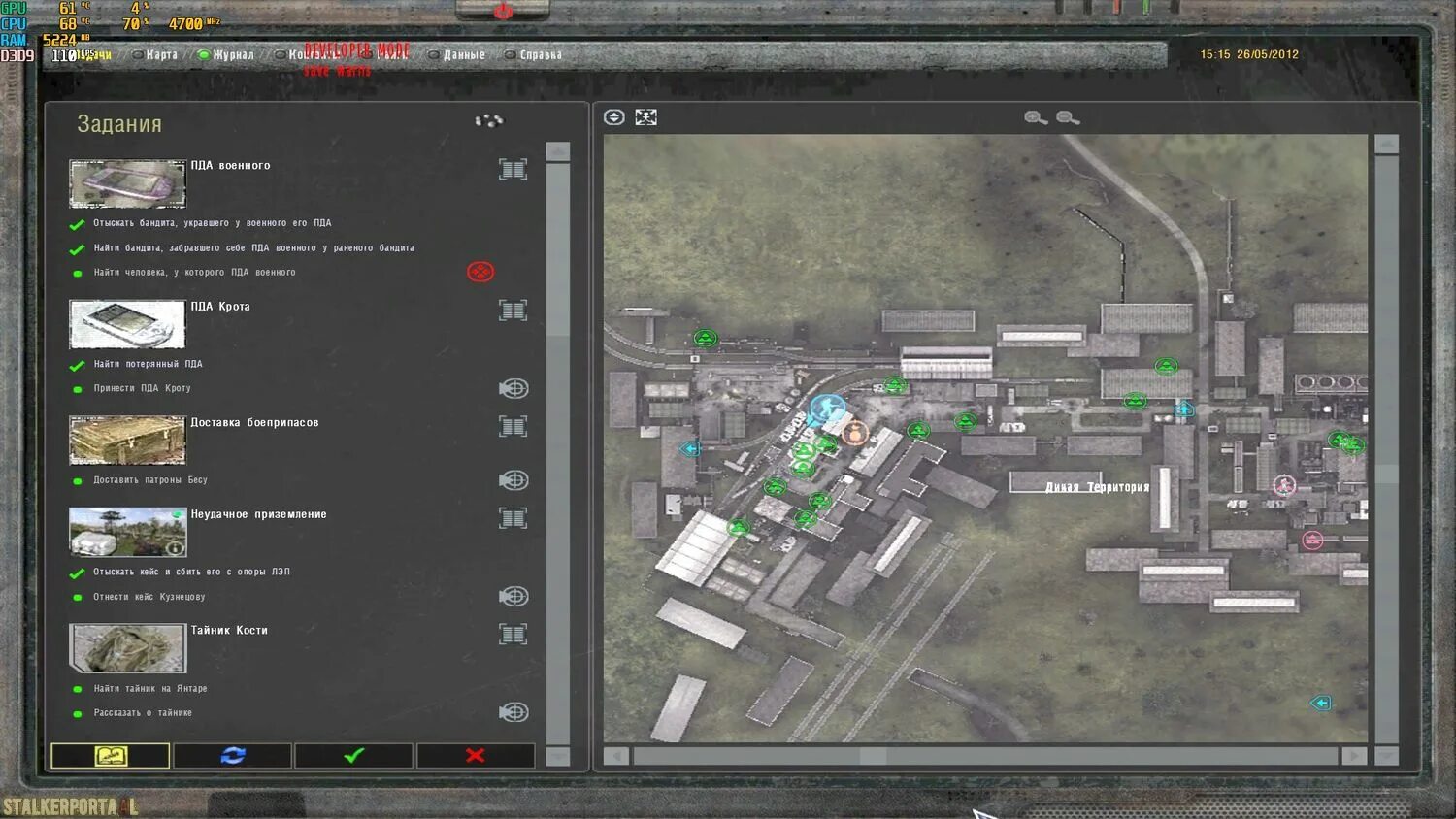
Task: Switch to the Задачи tab
Action: pyautogui.click(x=92, y=54)
